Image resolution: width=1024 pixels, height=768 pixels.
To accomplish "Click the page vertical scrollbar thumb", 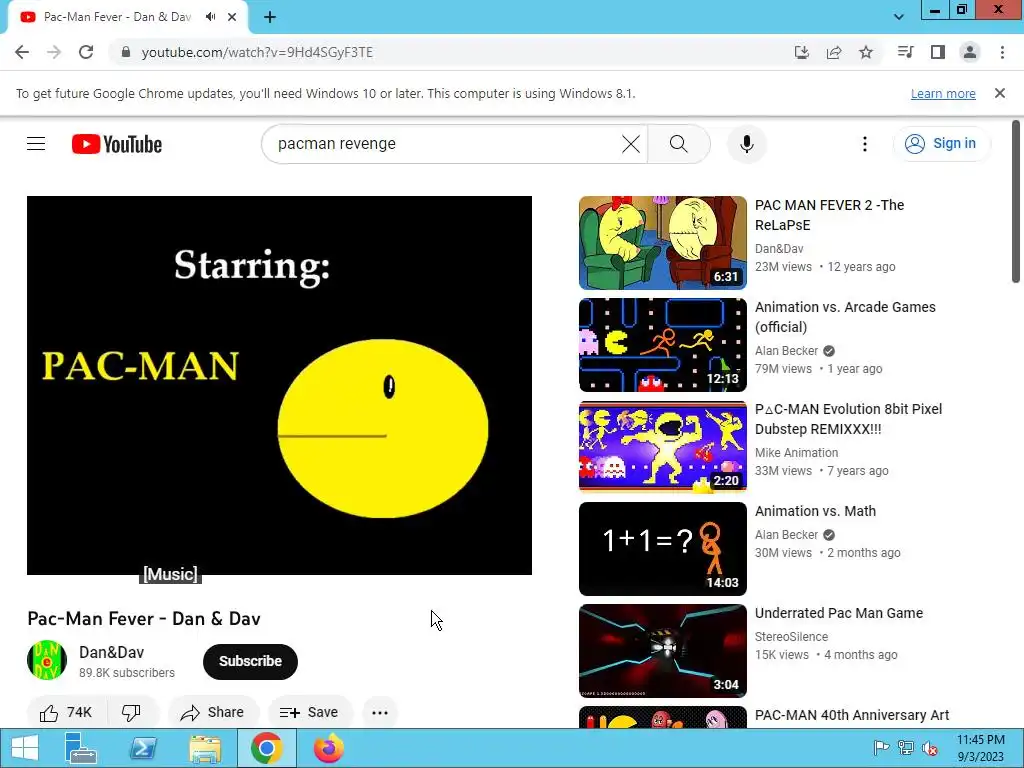I will (x=1016, y=201).
